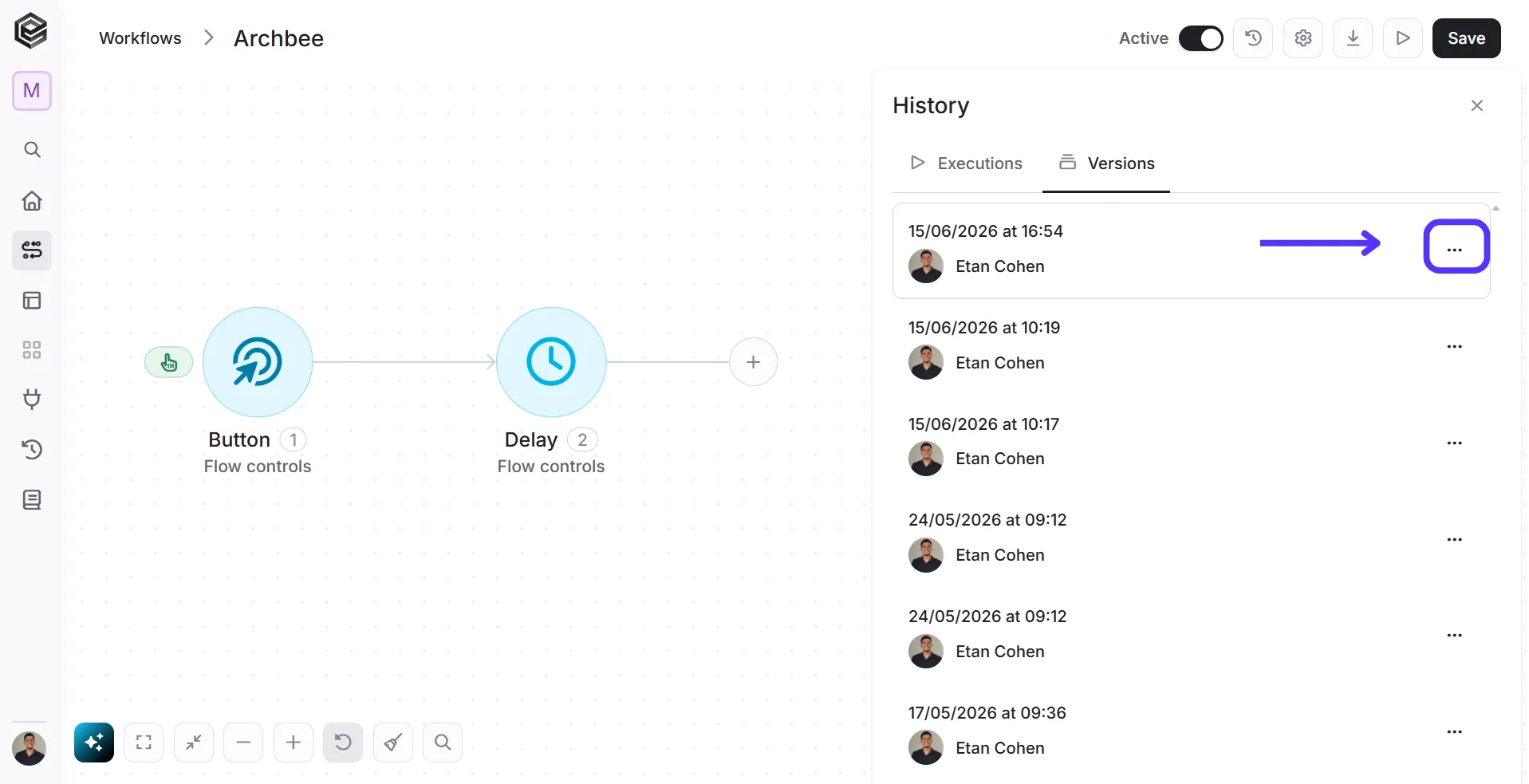Viewport: 1529px width, 784px height.
Task: Search nodes in canvas toolbar
Action: 443,743
